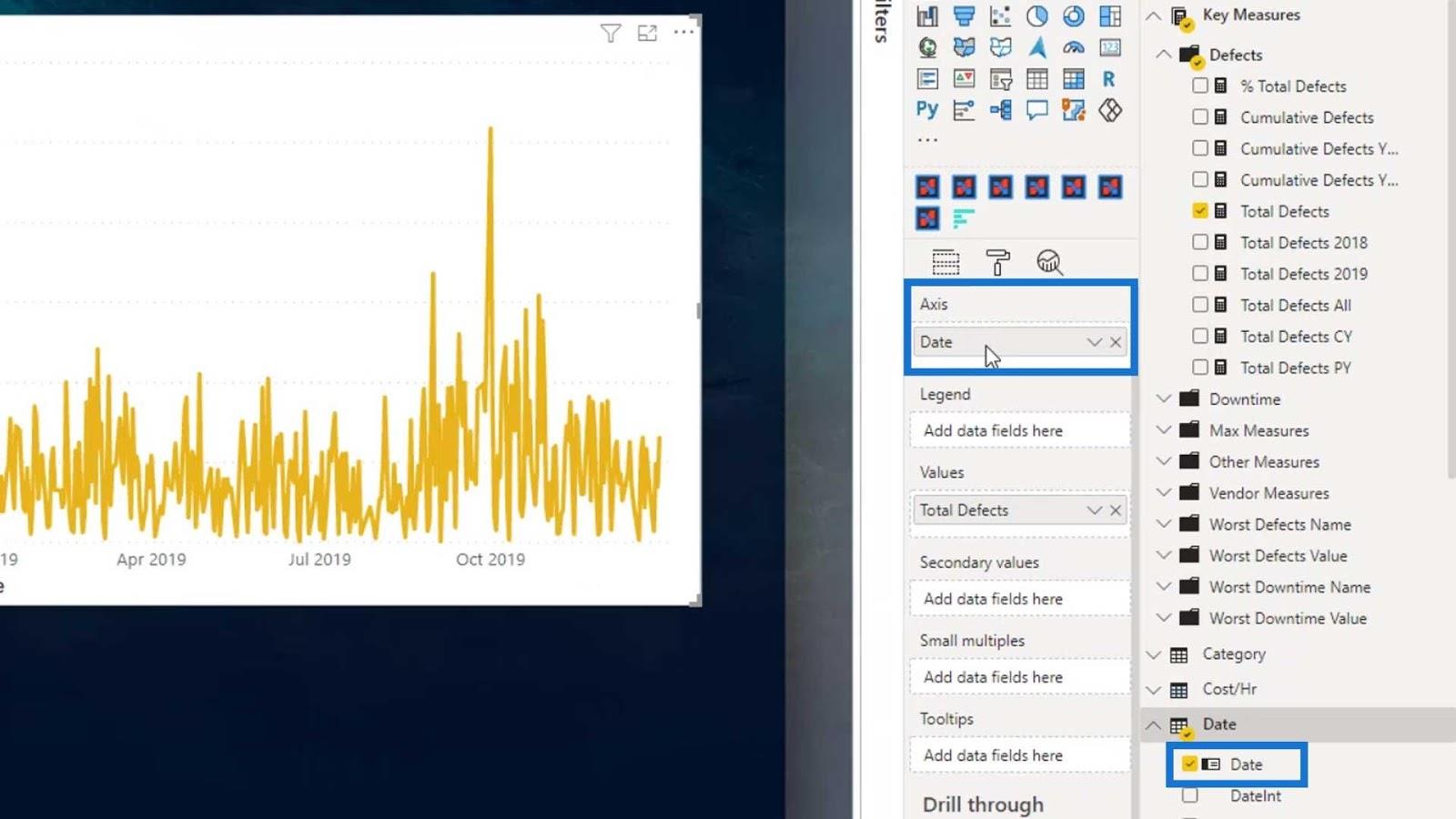Insert a Python visual
This screenshot has width=1456, height=819.
pyautogui.click(x=926, y=110)
